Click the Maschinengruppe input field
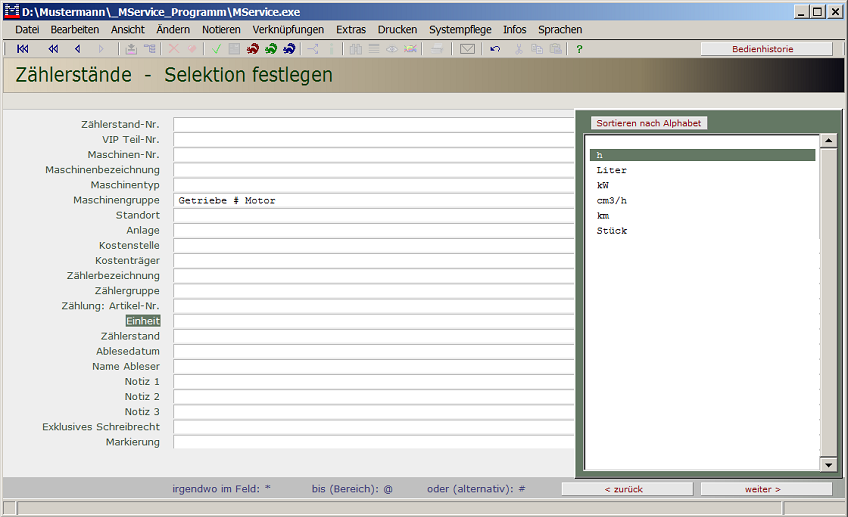This screenshot has width=848, height=517. (x=374, y=201)
